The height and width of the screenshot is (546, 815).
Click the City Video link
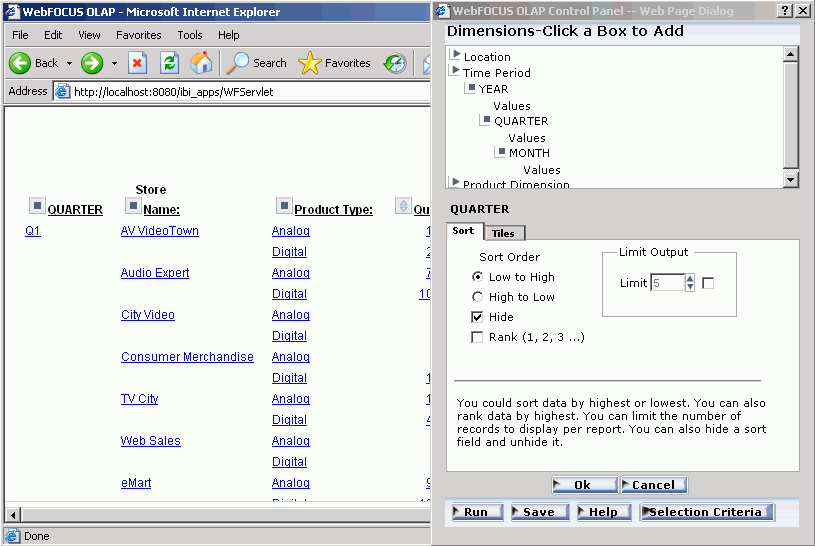pyautogui.click(x=148, y=315)
